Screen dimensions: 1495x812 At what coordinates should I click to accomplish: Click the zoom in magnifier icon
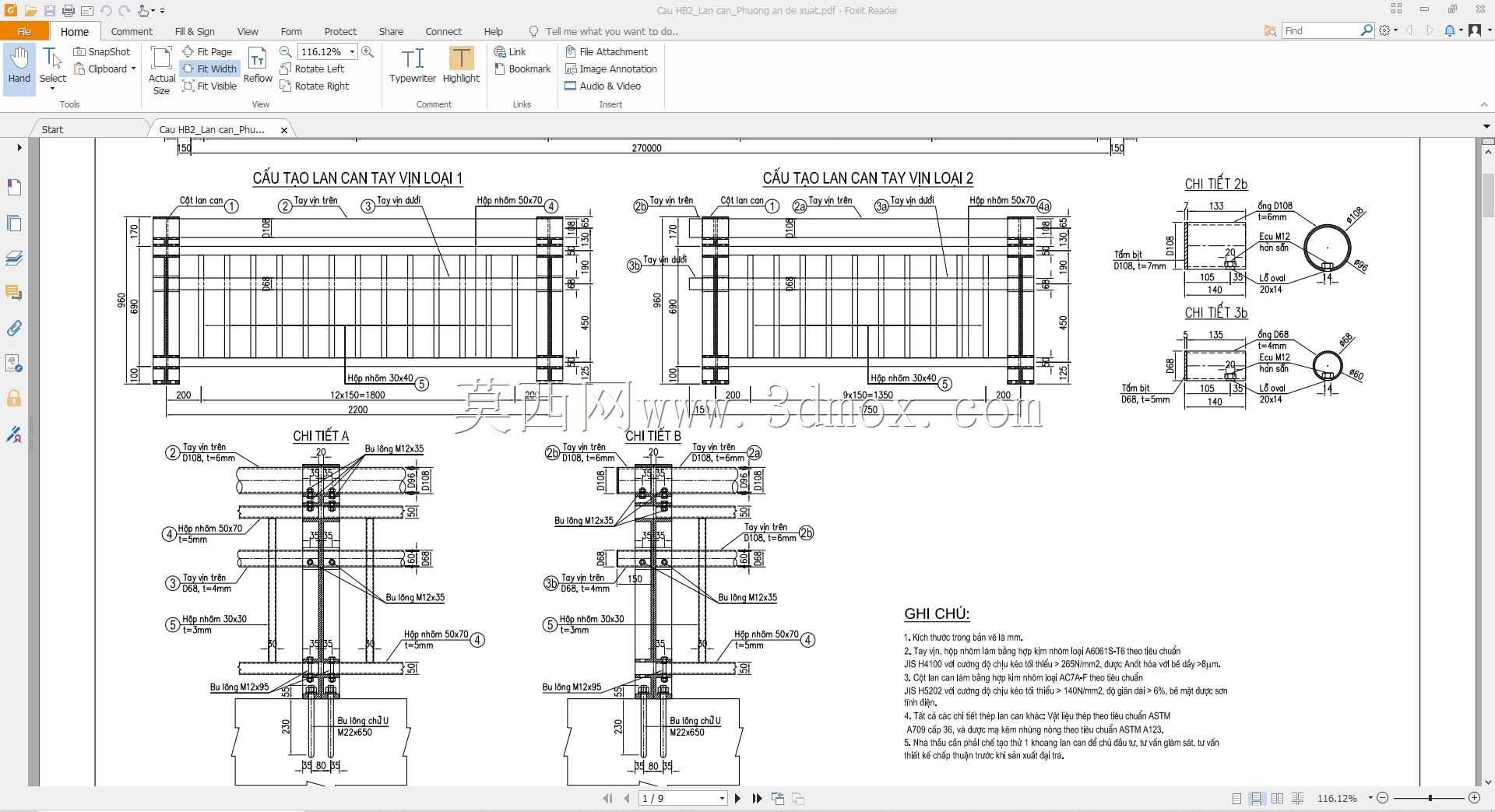tap(368, 51)
